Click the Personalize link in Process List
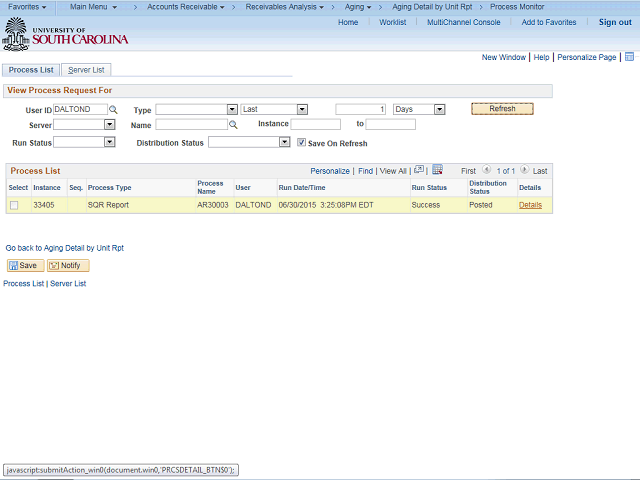The height and width of the screenshot is (480, 640). (330, 171)
